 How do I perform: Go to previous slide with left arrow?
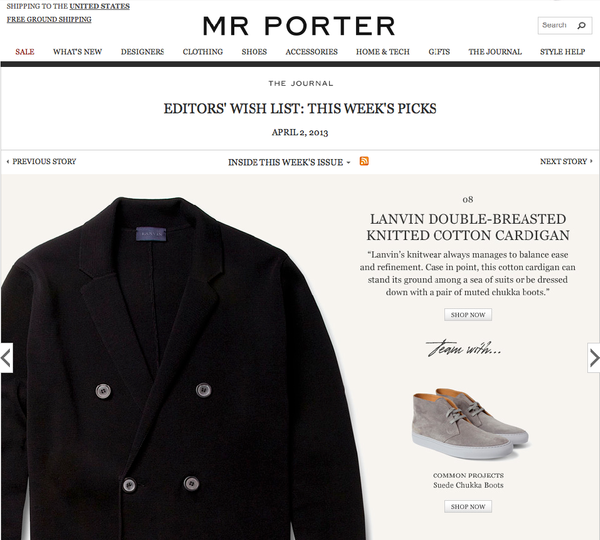click(x=7, y=358)
